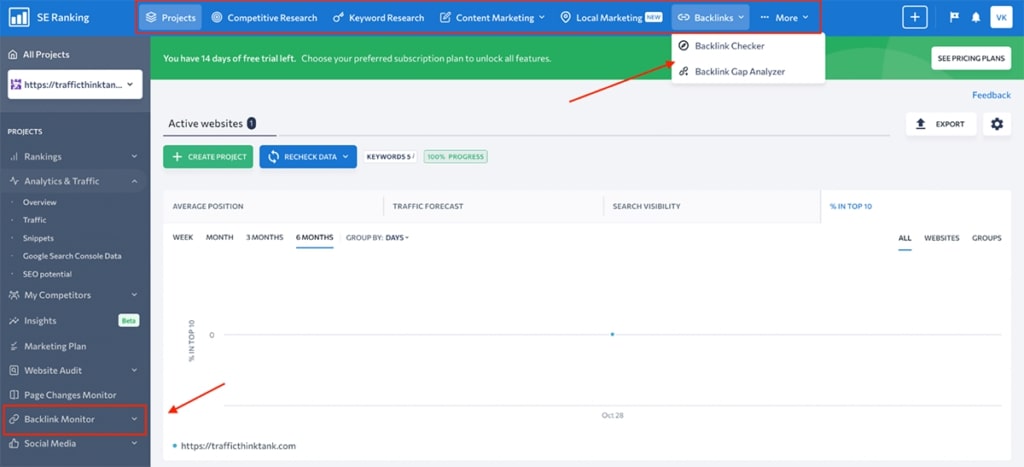Open the Recheck Data dropdown arrow

pyautogui.click(x=345, y=157)
